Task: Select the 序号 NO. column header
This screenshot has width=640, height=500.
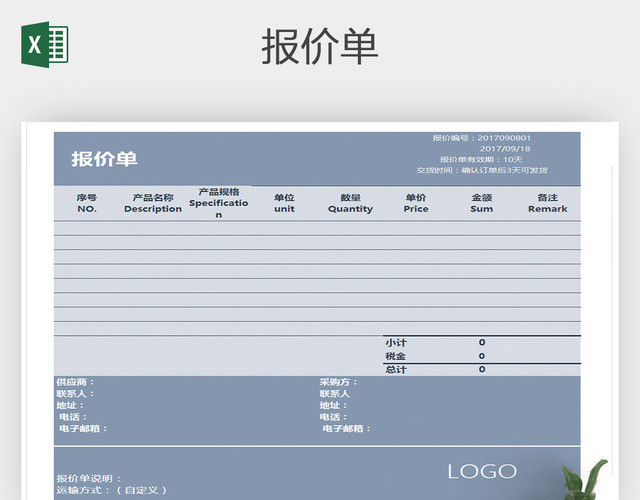Action: tap(87, 203)
